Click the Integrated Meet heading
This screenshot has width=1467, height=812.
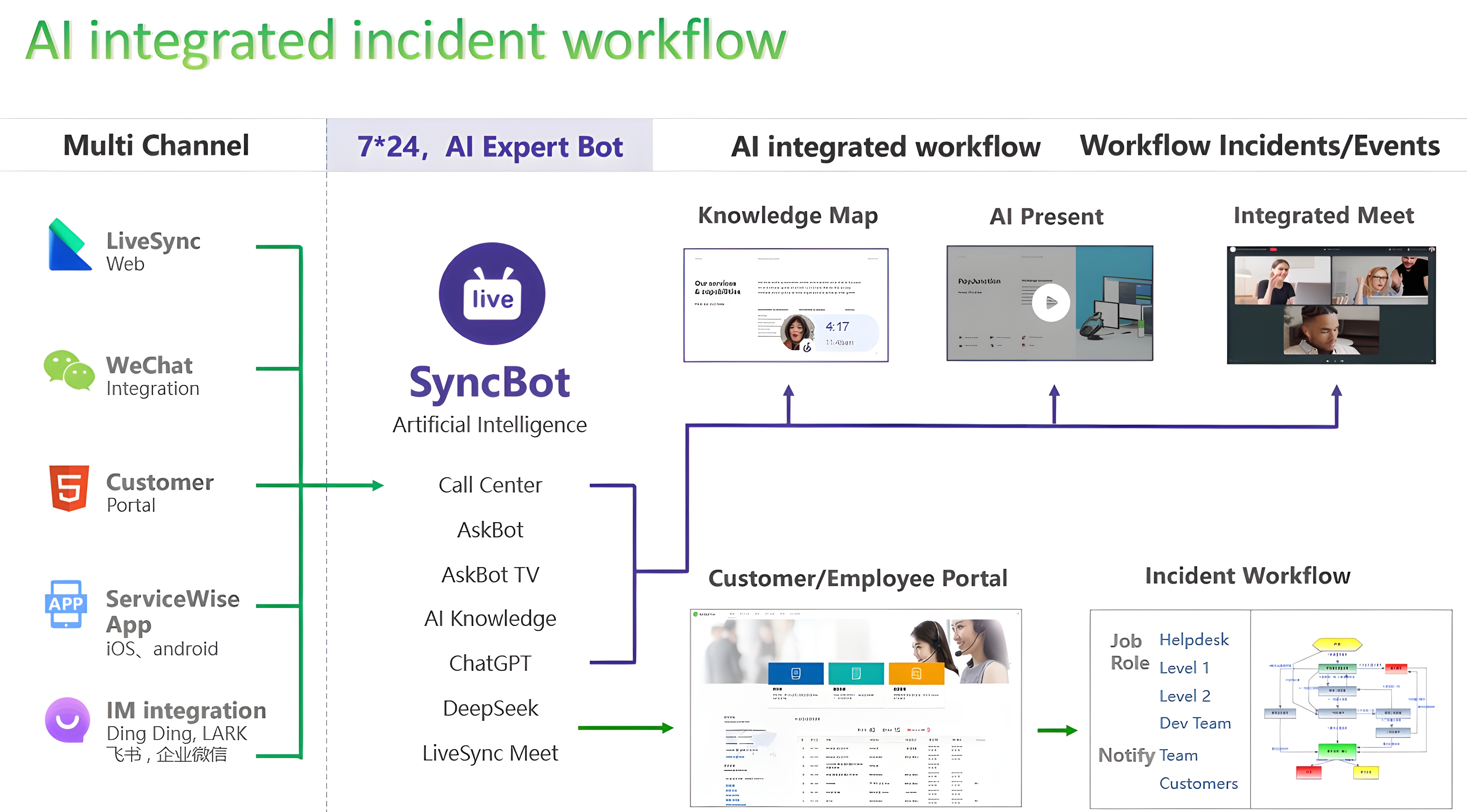click(1324, 216)
